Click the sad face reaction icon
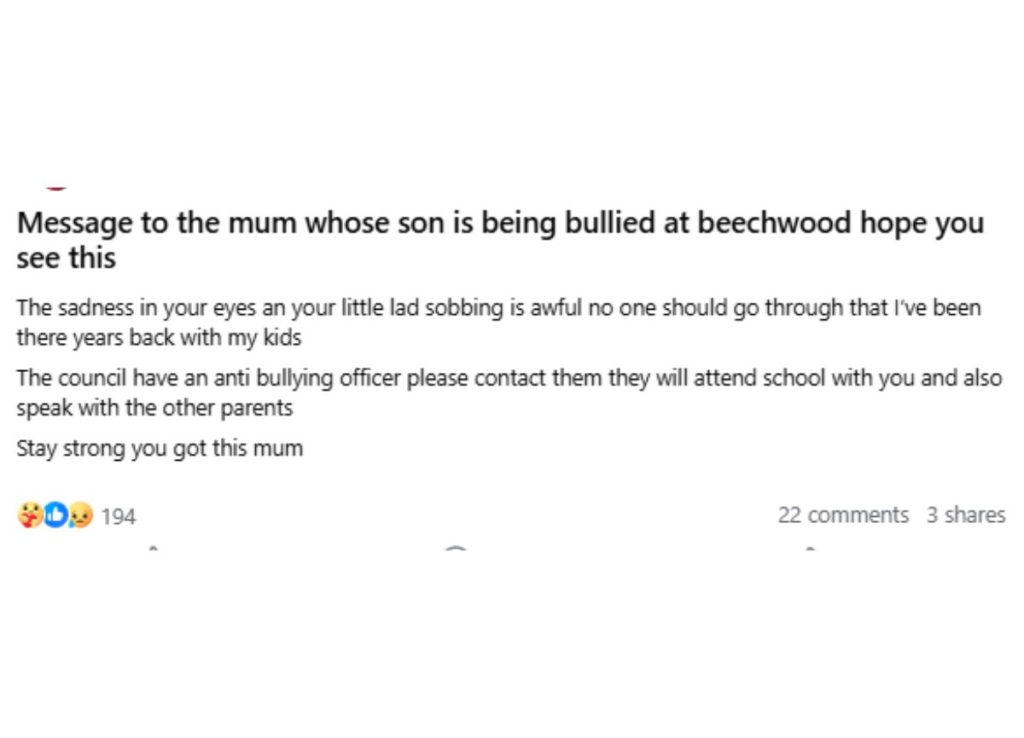1024x738 pixels. click(80, 515)
